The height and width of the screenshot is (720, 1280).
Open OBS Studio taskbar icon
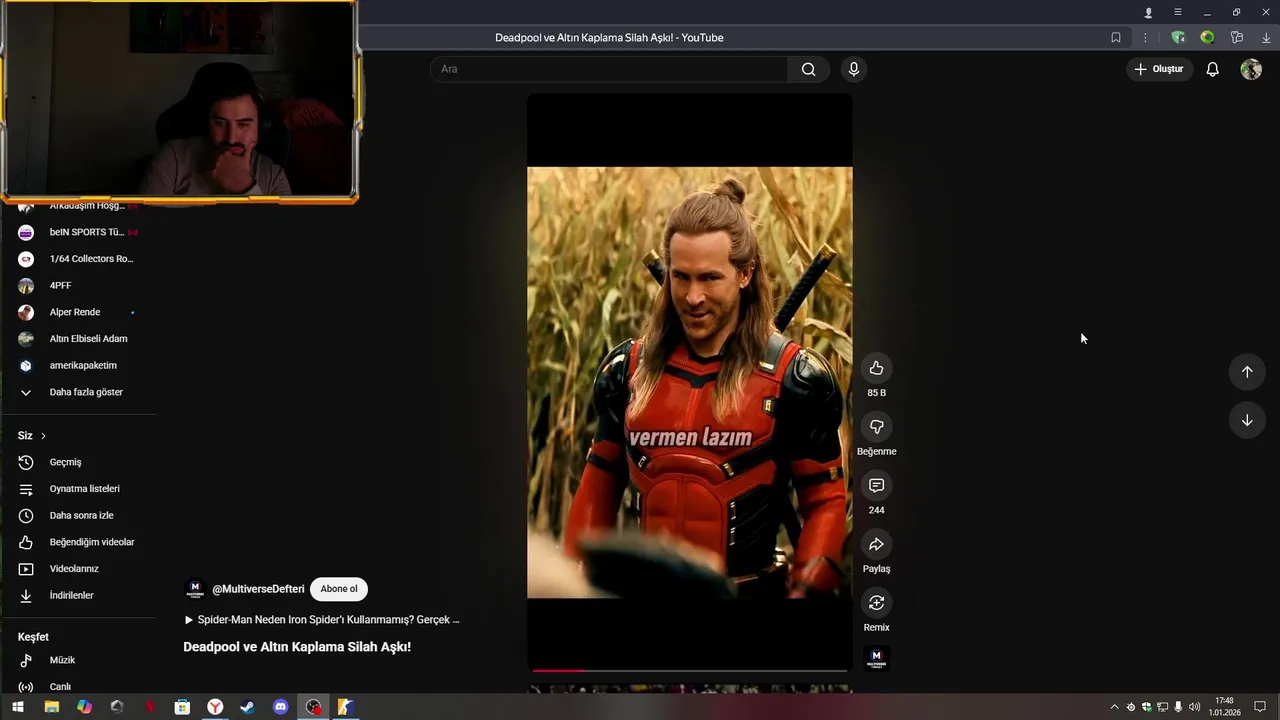tap(314, 707)
